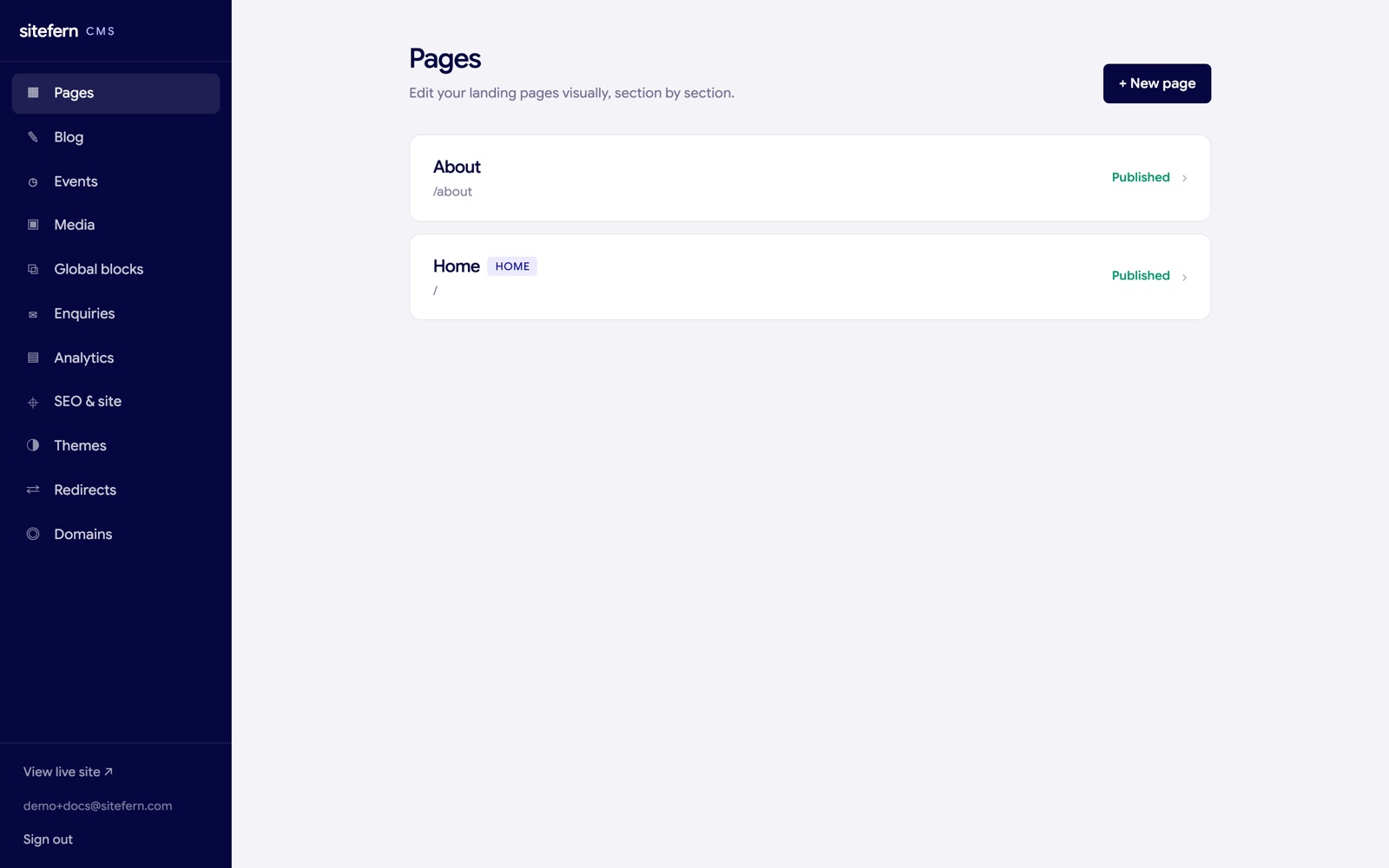Expand the Home page chevron
The height and width of the screenshot is (868, 1389).
1184,277
